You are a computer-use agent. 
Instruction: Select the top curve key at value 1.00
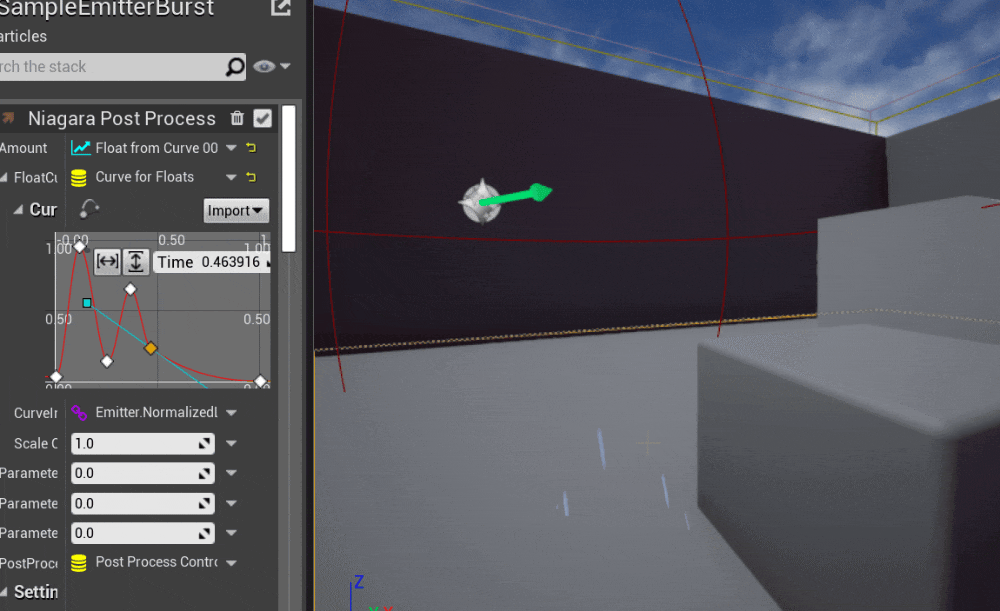click(79, 246)
